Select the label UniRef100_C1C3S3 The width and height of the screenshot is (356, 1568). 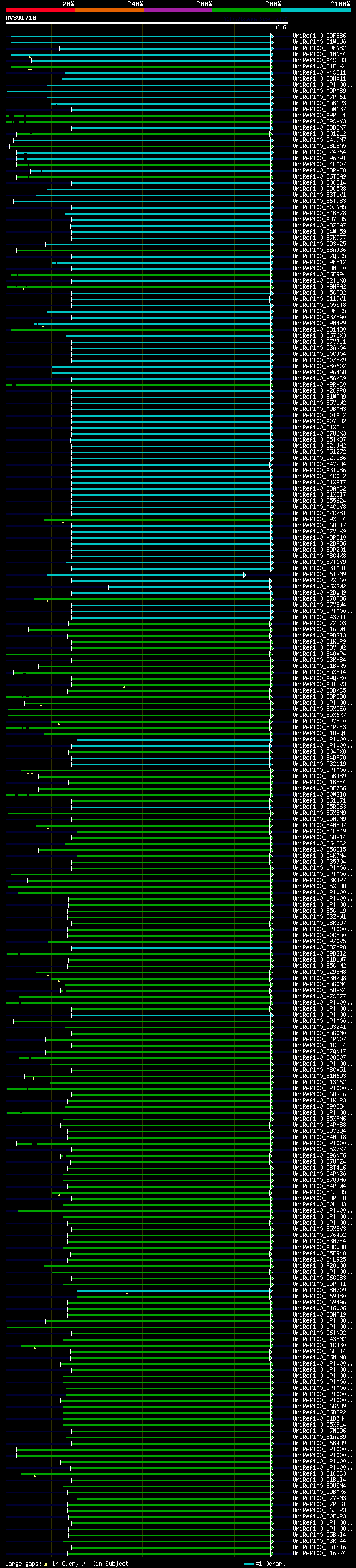click(319, 1473)
